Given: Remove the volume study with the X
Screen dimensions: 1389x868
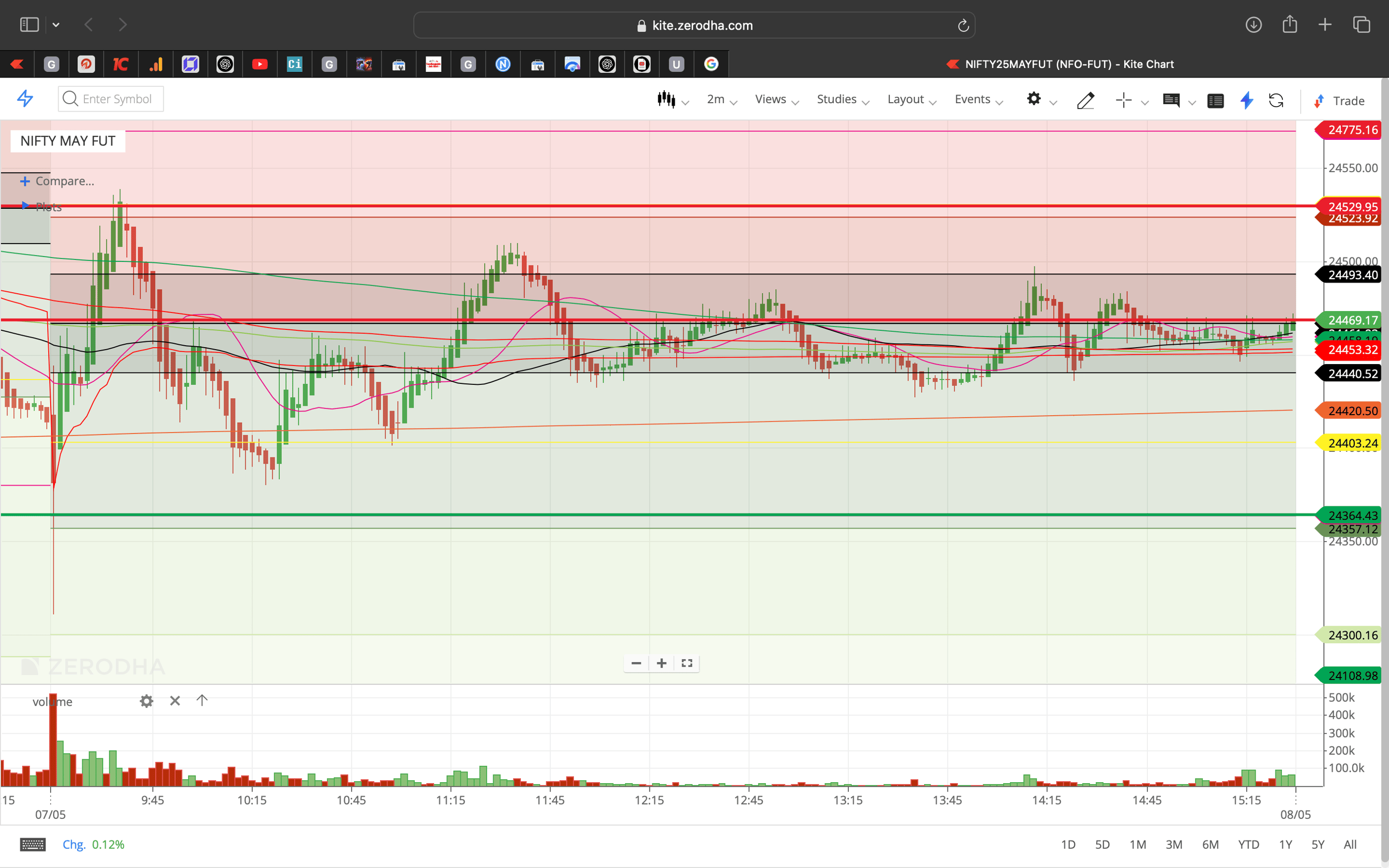Looking at the screenshot, I should [x=175, y=701].
